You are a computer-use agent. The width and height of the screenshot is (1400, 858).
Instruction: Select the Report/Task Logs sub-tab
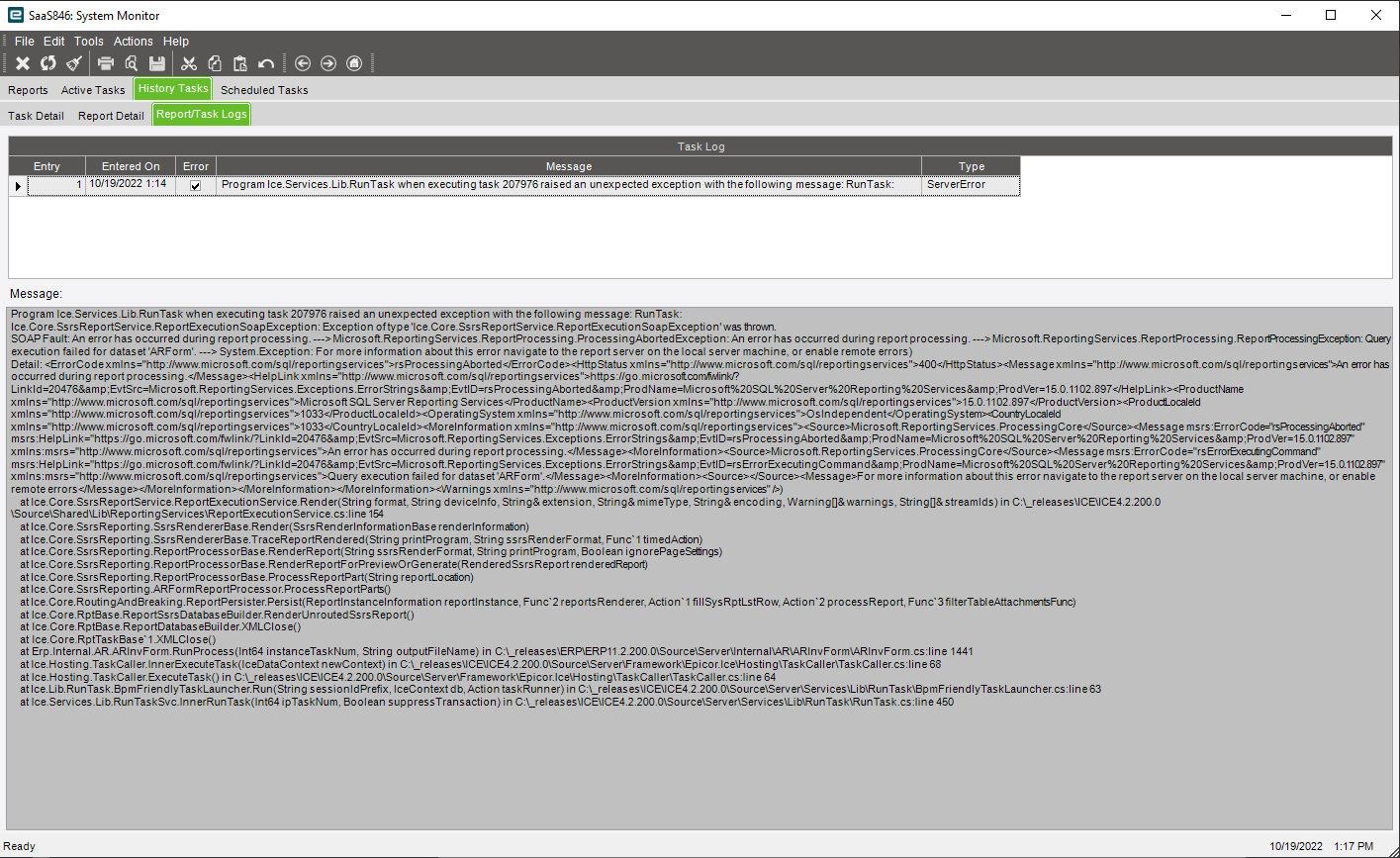(x=201, y=115)
